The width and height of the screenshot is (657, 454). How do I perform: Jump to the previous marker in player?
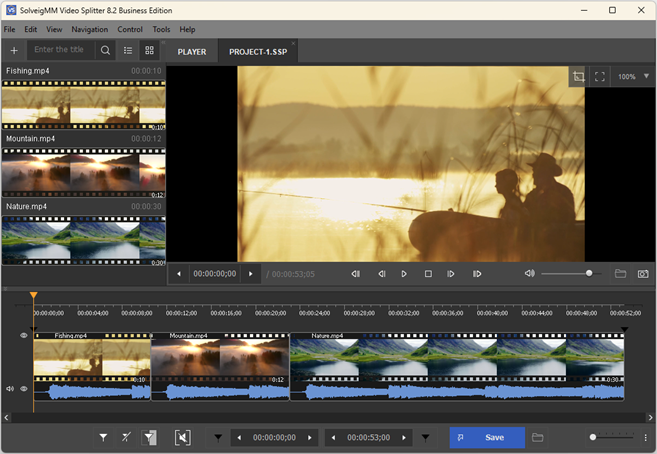[356, 274]
